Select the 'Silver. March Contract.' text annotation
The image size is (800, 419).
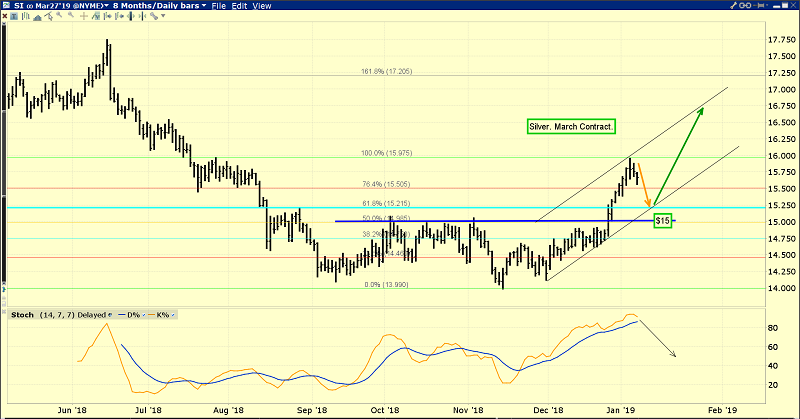tap(572, 127)
